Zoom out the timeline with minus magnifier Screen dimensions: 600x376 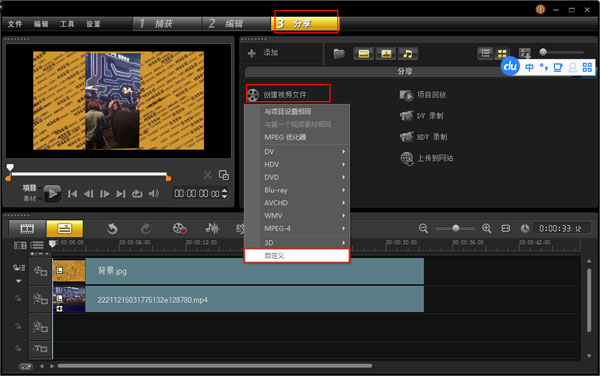pos(423,228)
